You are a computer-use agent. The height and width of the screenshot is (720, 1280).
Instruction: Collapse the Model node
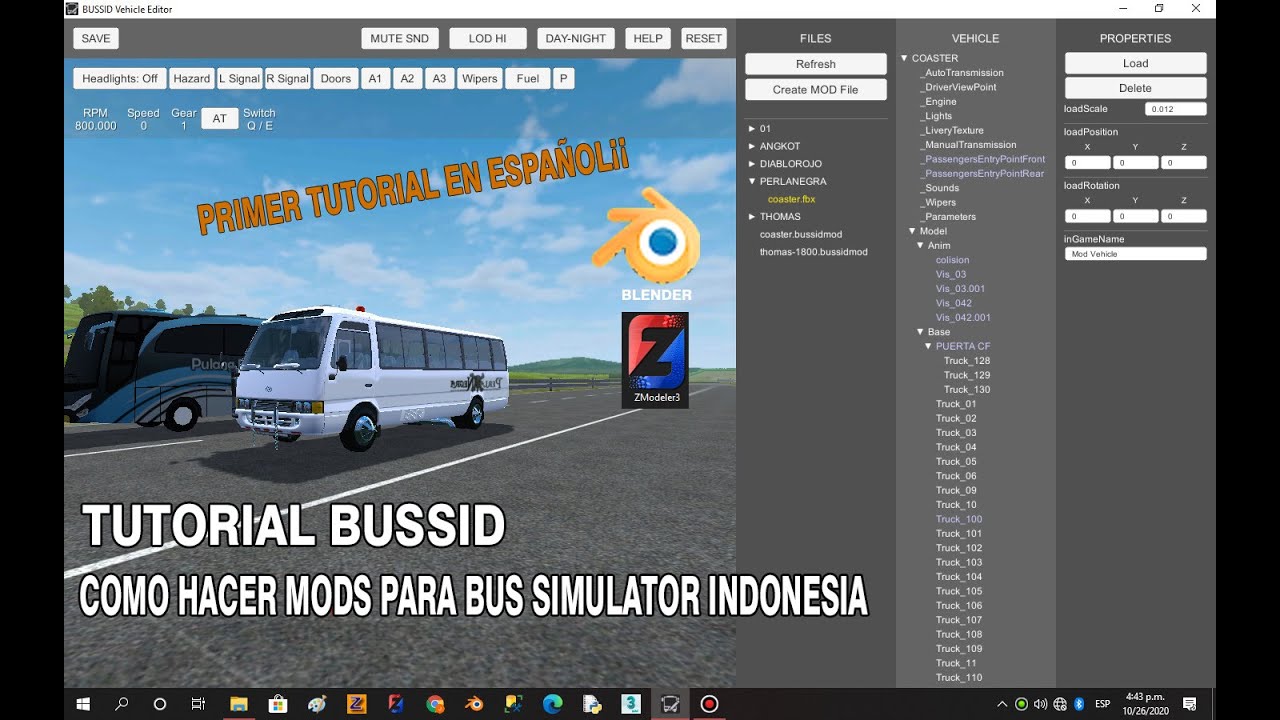pos(911,231)
